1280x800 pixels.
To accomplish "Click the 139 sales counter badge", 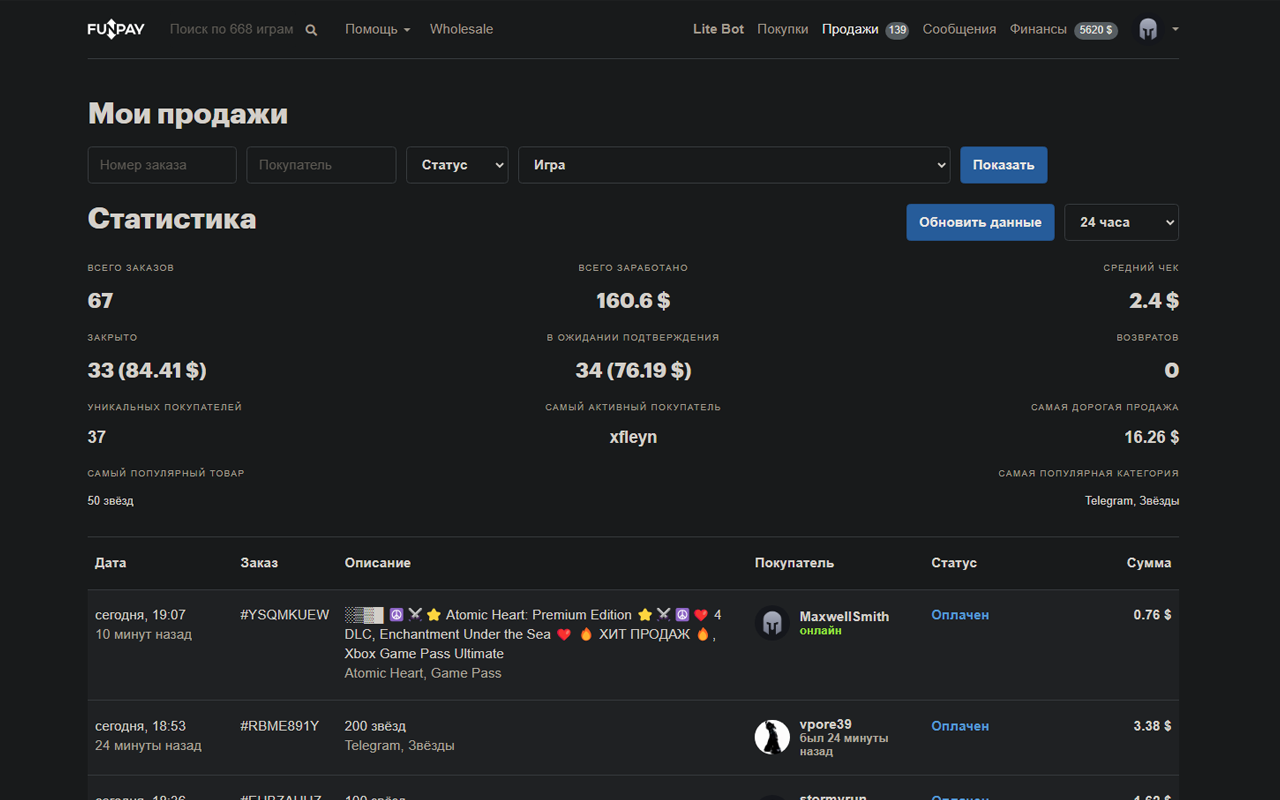I will coord(897,30).
